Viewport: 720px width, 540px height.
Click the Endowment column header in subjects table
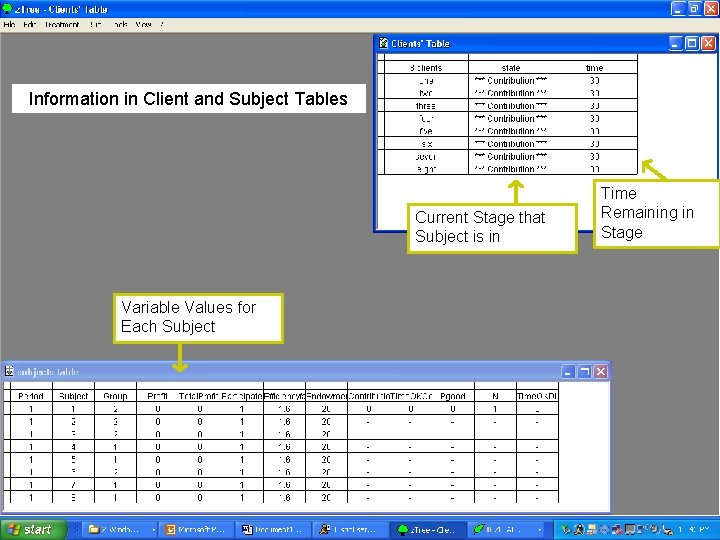(x=326, y=396)
